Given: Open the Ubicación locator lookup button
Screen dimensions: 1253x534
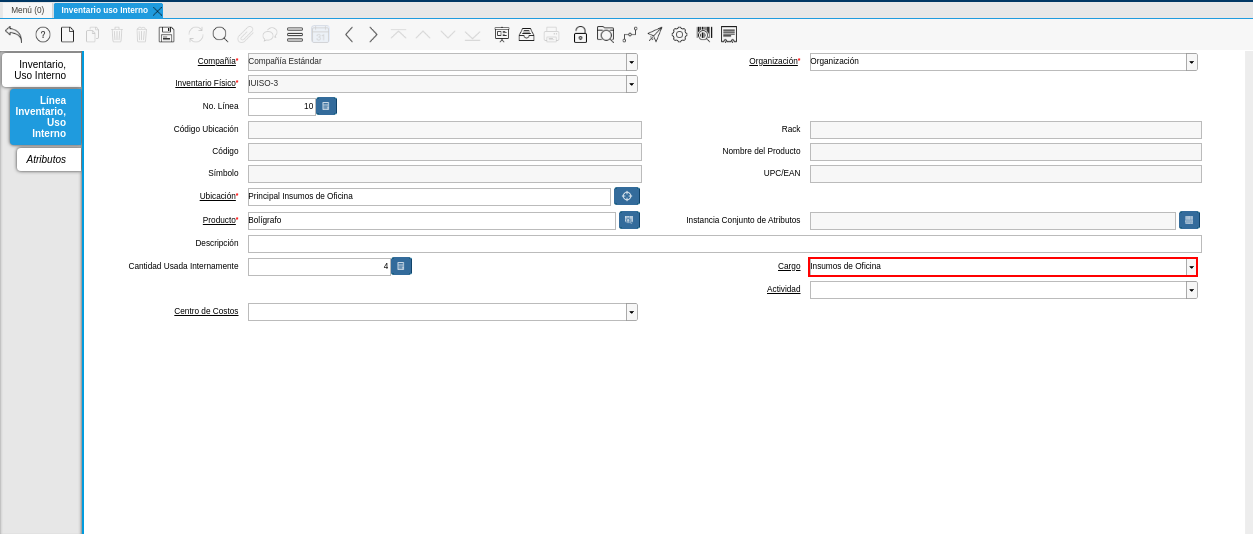Looking at the screenshot, I should 627,196.
